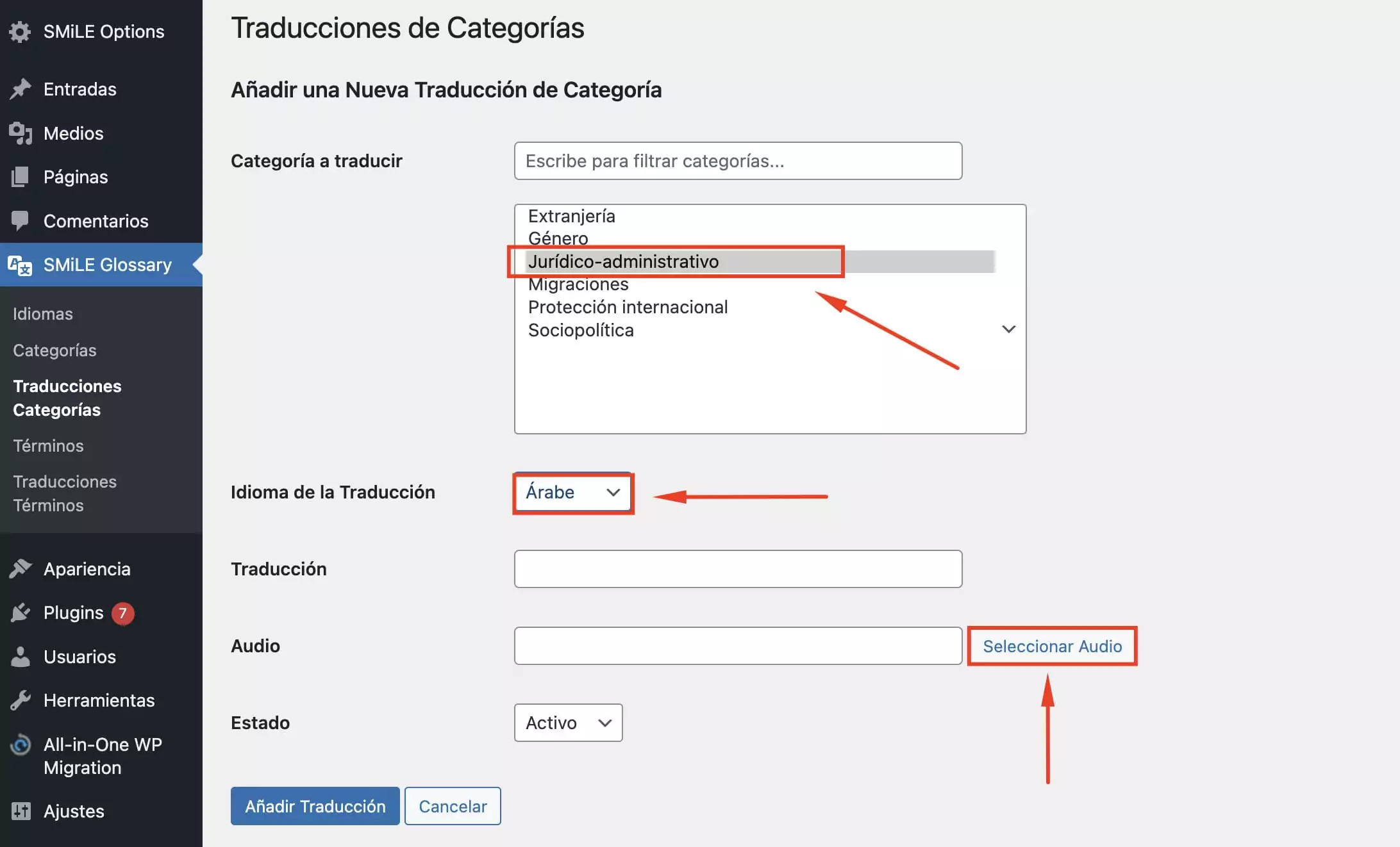The image size is (1400, 847).
Task: Open Medios media library icon
Action: (21, 133)
